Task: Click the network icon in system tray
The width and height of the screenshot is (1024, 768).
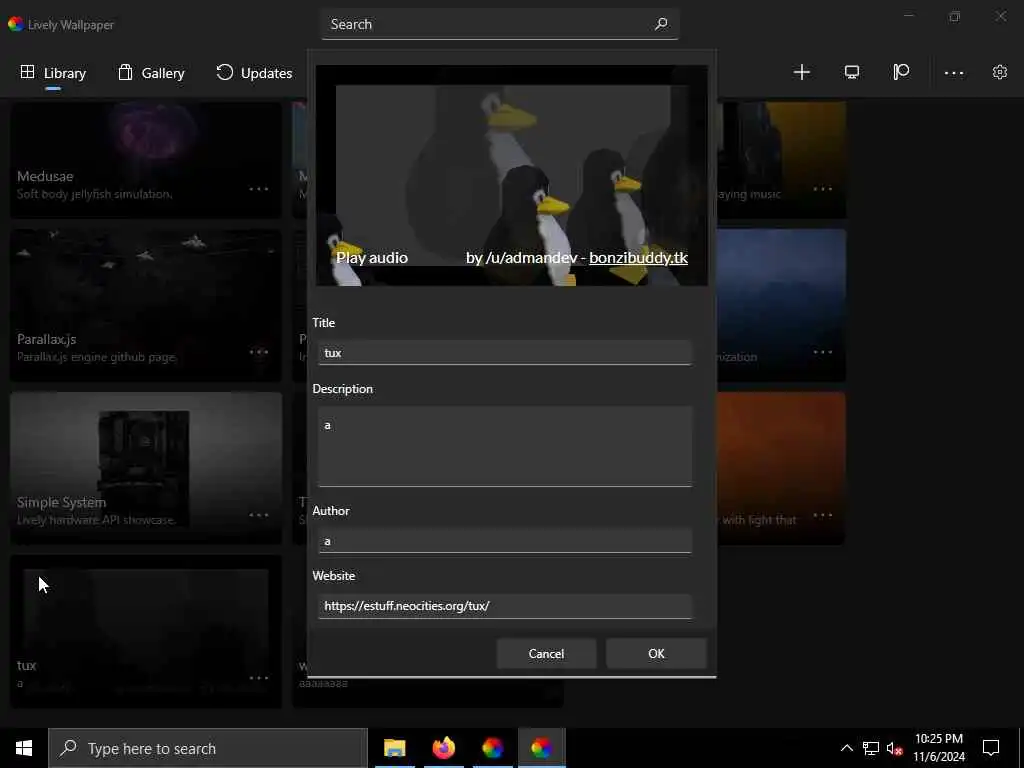Action: (871, 748)
